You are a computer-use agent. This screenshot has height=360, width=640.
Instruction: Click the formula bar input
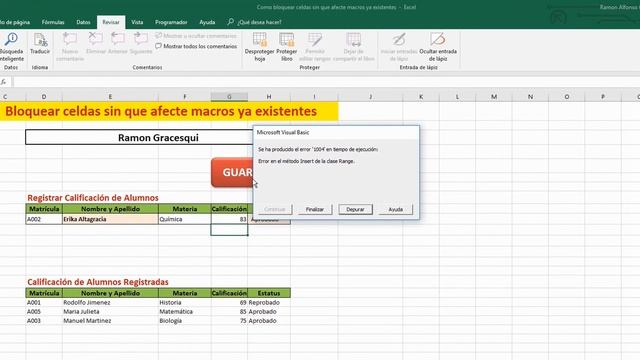pos(326,82)
